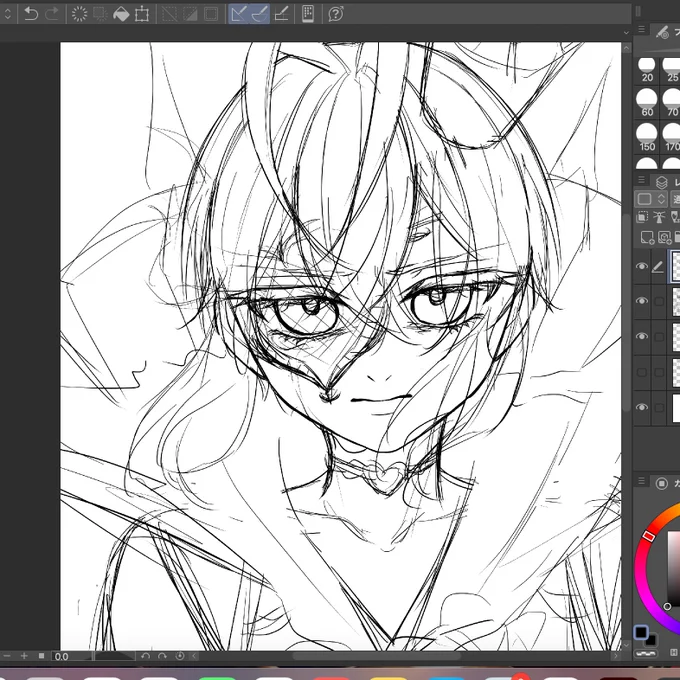
Task: Check the second layer's selection checkbox
Action: coord(659,301)
